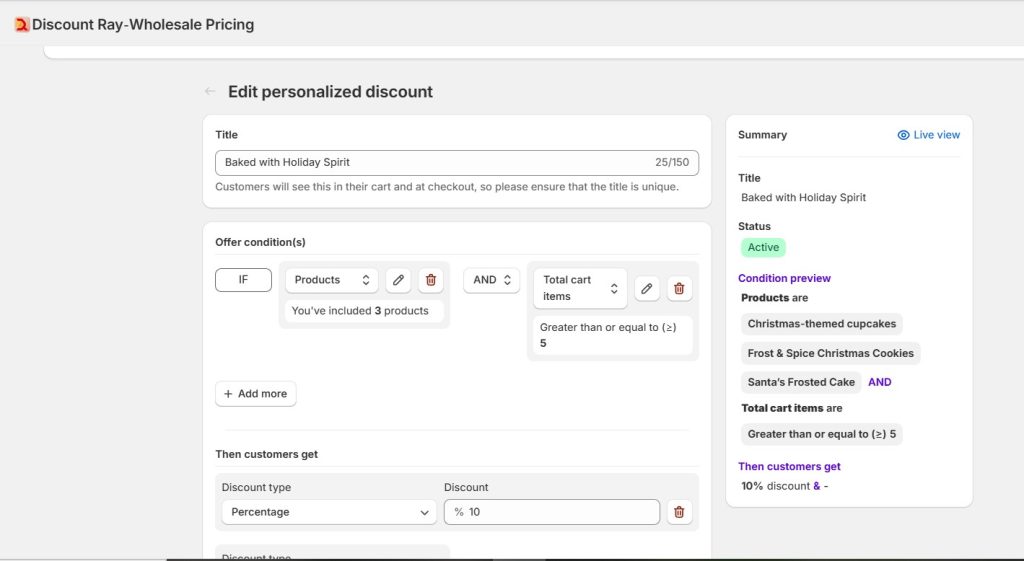Delete the Products condition using its trash icon

431,280
